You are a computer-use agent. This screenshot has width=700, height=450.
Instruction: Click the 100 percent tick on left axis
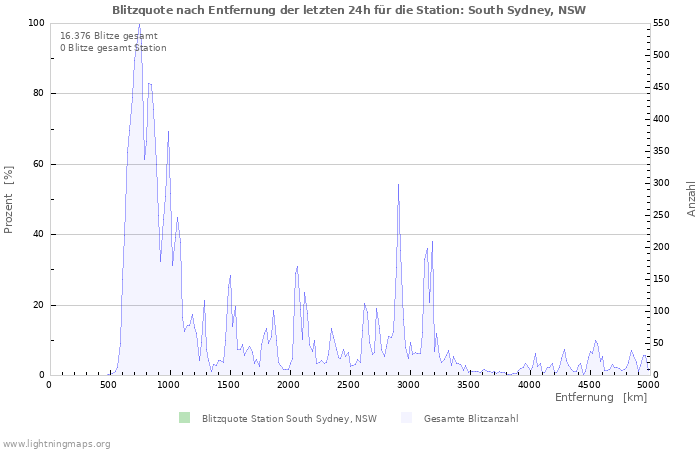pos(36,23)
